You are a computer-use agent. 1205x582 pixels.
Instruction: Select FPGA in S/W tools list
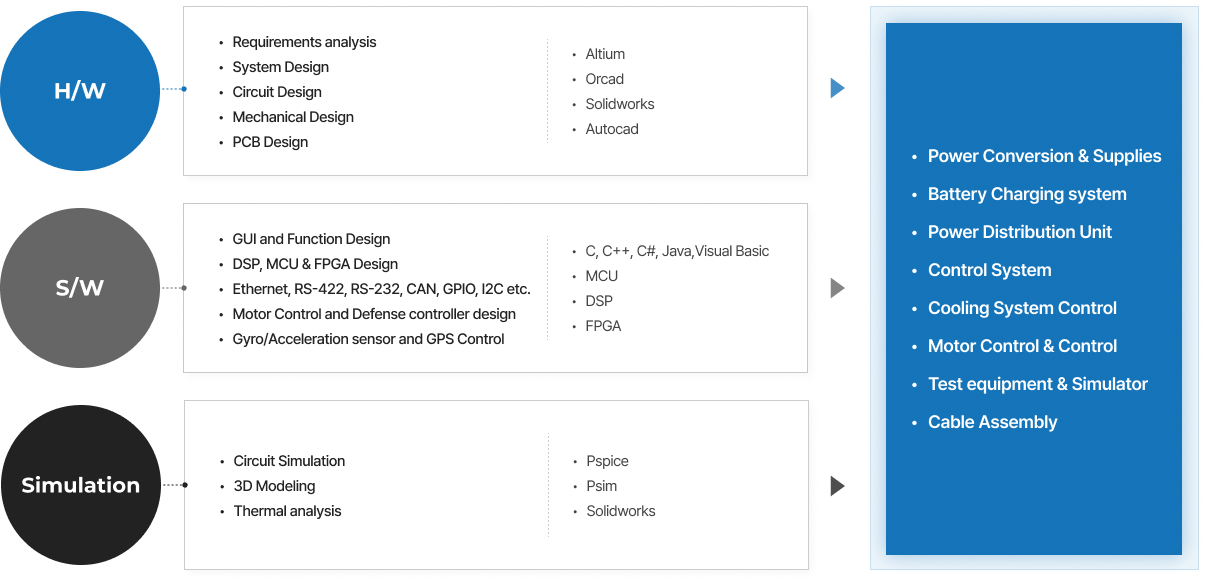pyautogui.click(x=603, y=326)
